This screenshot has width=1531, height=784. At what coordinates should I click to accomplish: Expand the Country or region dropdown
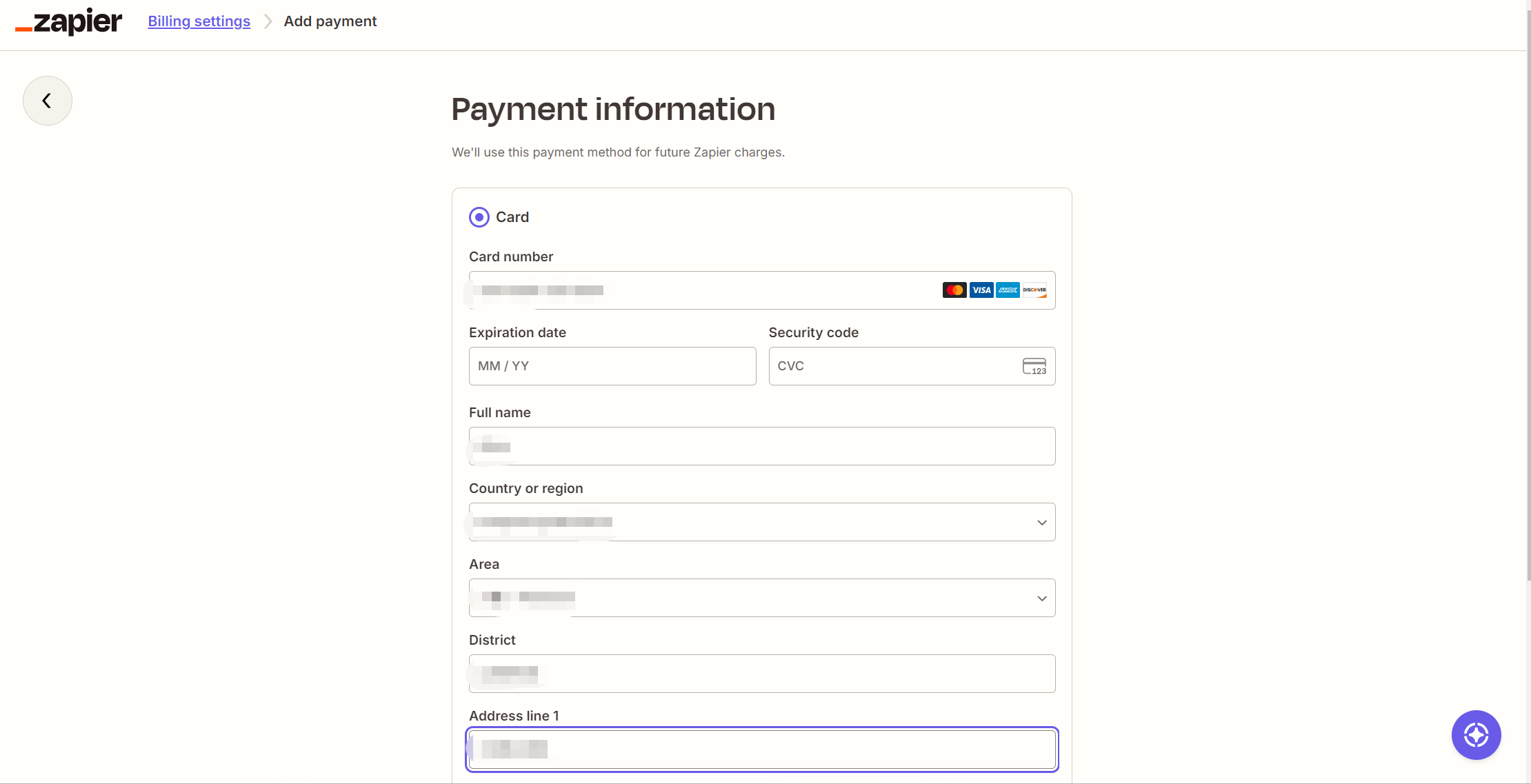coord(762,522)
